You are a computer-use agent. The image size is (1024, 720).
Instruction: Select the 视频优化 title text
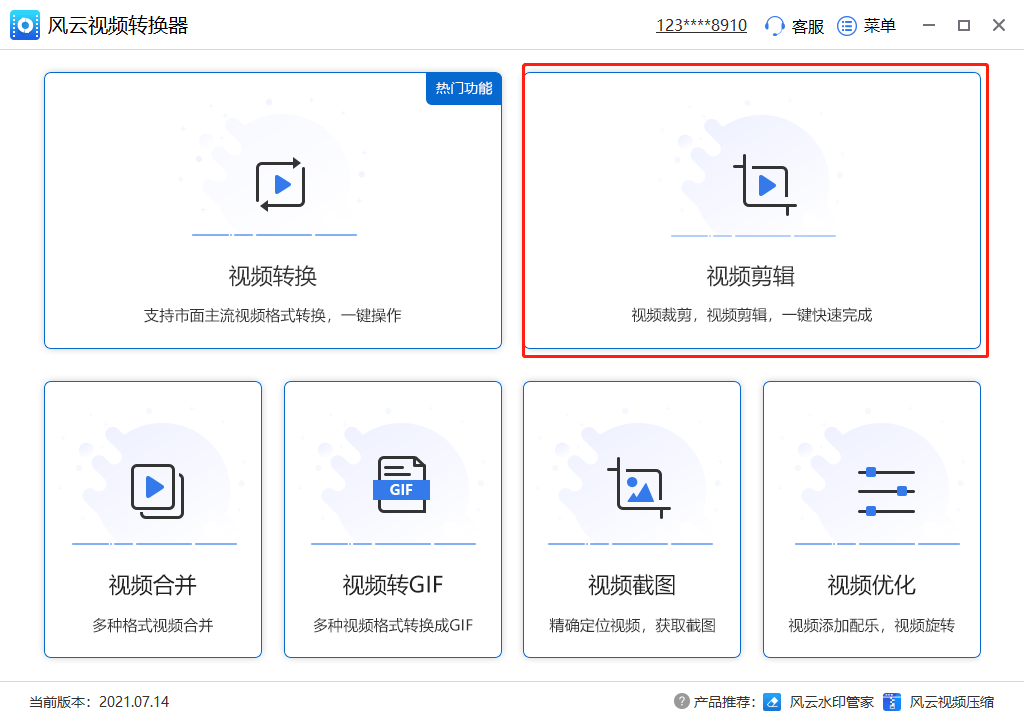[x=871, y=585]
